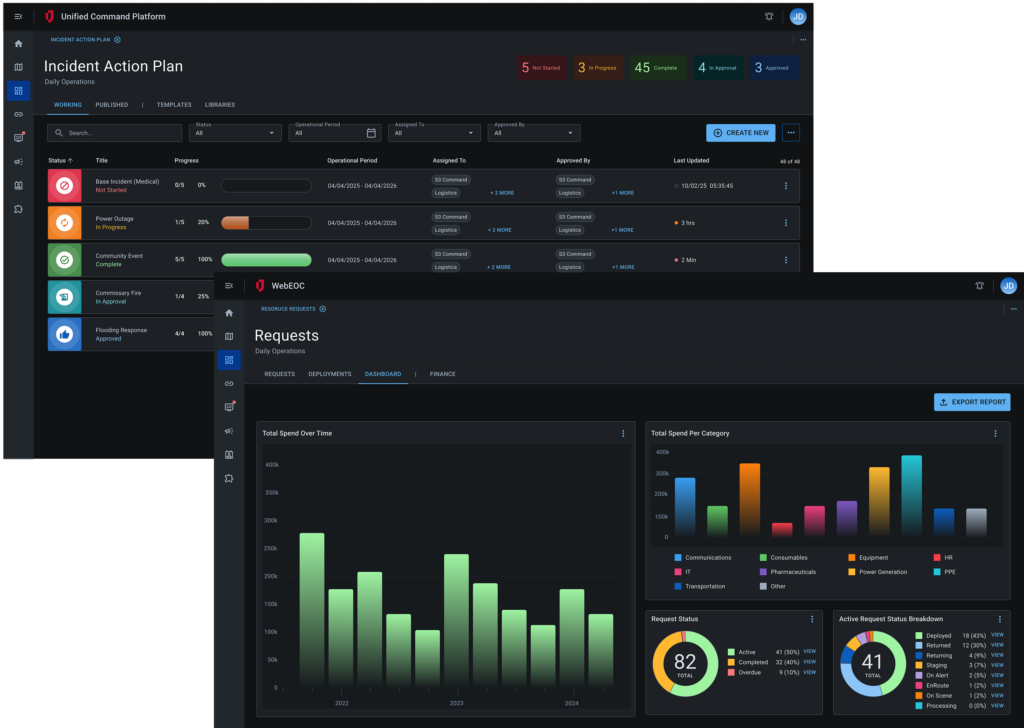Sort by the Status column header
The height and width of the screenshot is (728, 1024).
[x=61, y=161]
